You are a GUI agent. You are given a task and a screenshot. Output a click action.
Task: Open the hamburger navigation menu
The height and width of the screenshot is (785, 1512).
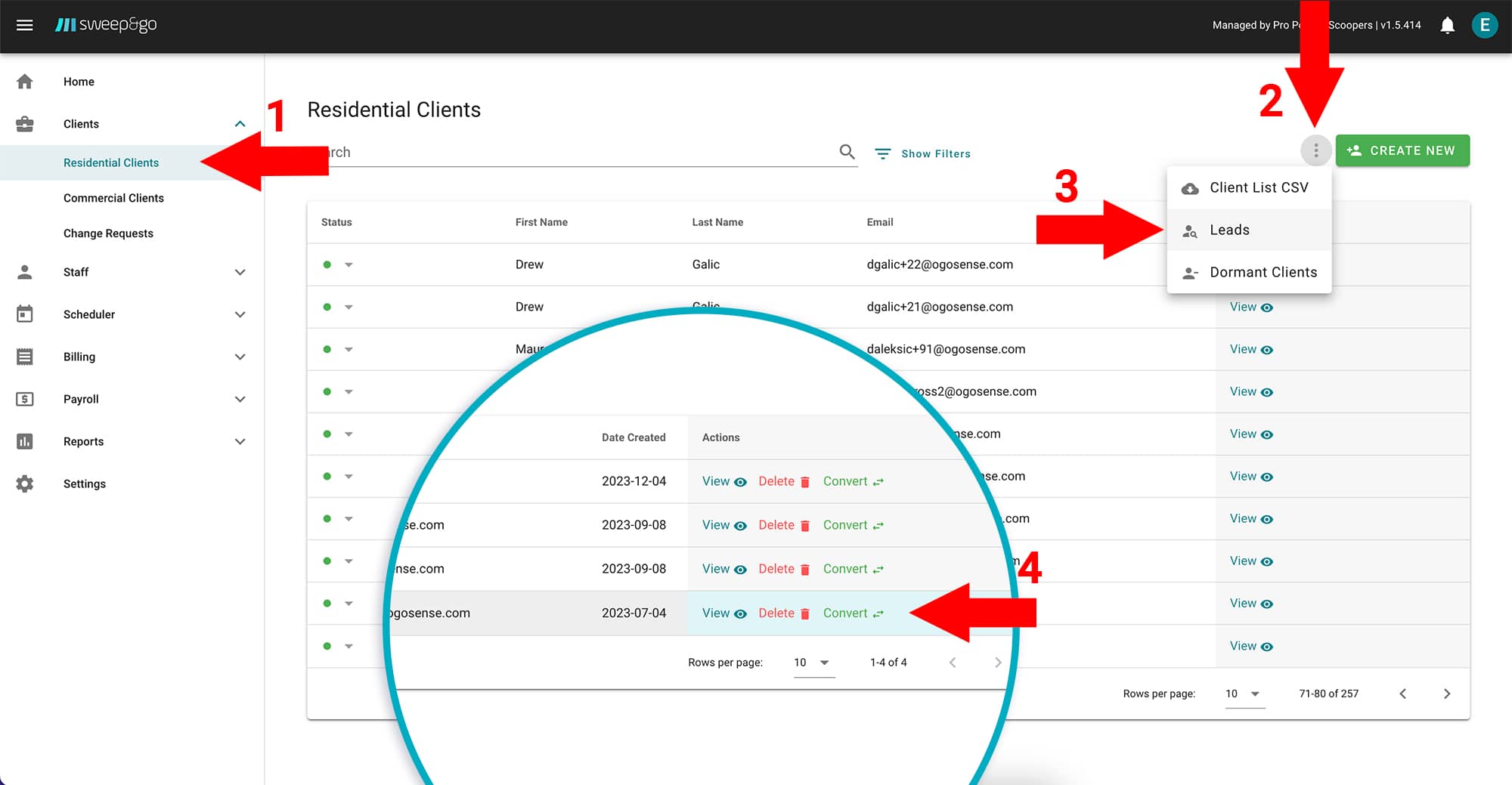[x=24, y=25]
